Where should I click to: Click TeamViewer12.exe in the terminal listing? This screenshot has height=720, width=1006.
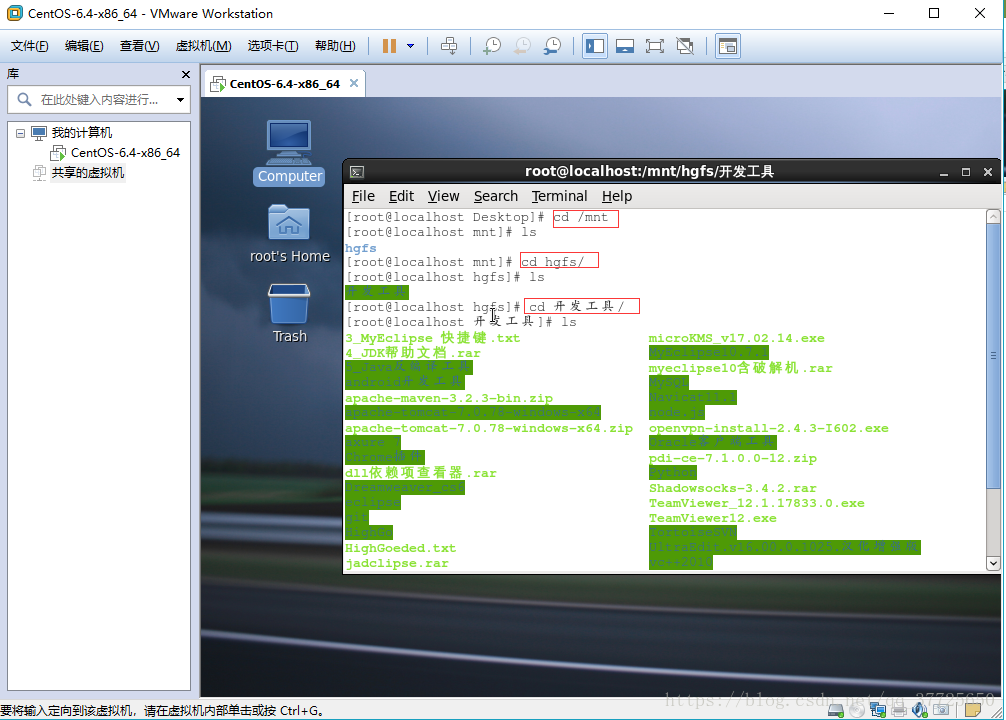(x=713, y=519)
